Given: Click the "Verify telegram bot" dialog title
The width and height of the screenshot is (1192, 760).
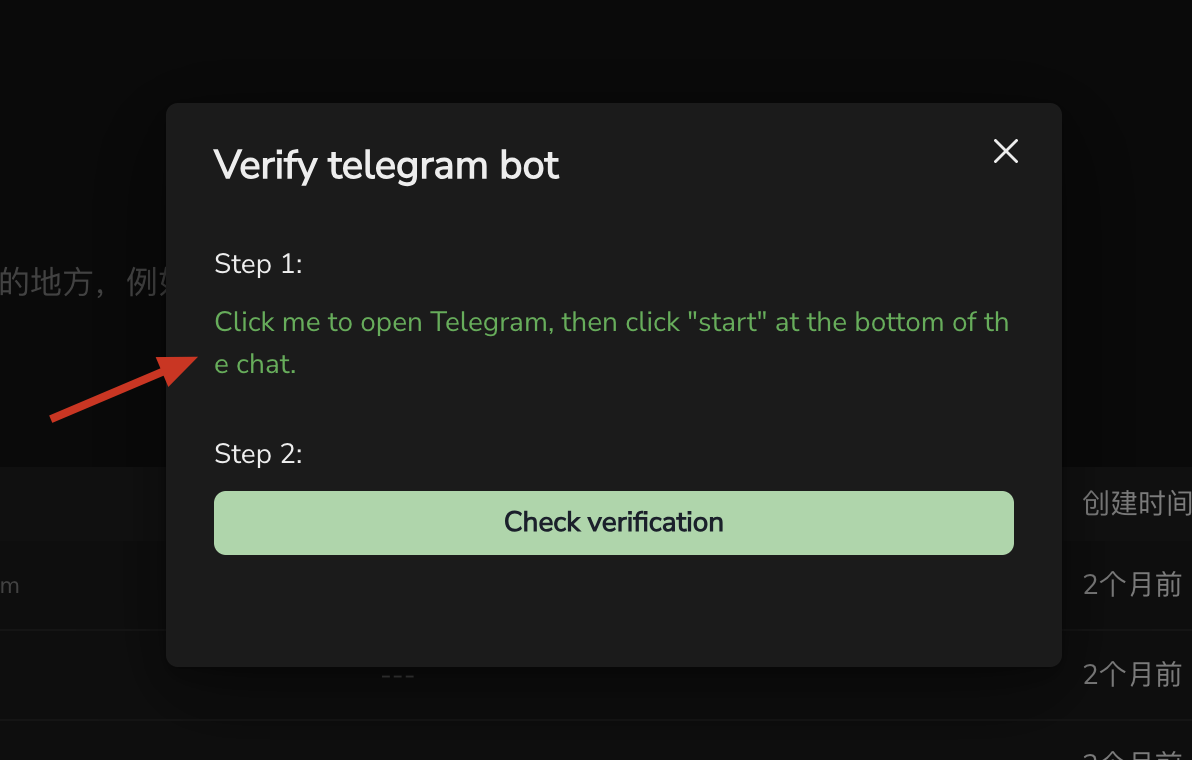Looking at the screenshot, I should coord(386,165).
